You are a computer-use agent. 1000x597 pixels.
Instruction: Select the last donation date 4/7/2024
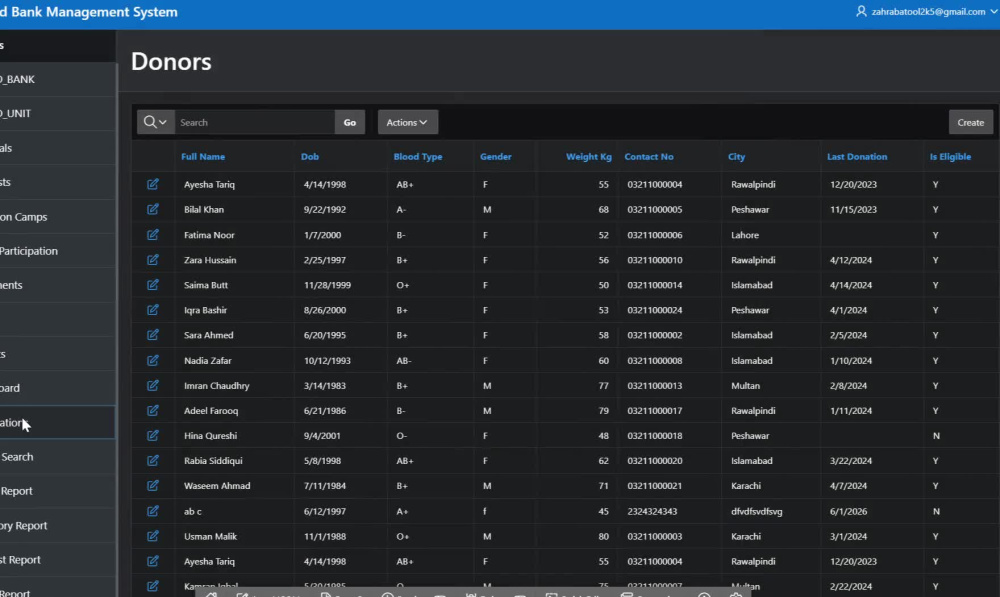848,485
